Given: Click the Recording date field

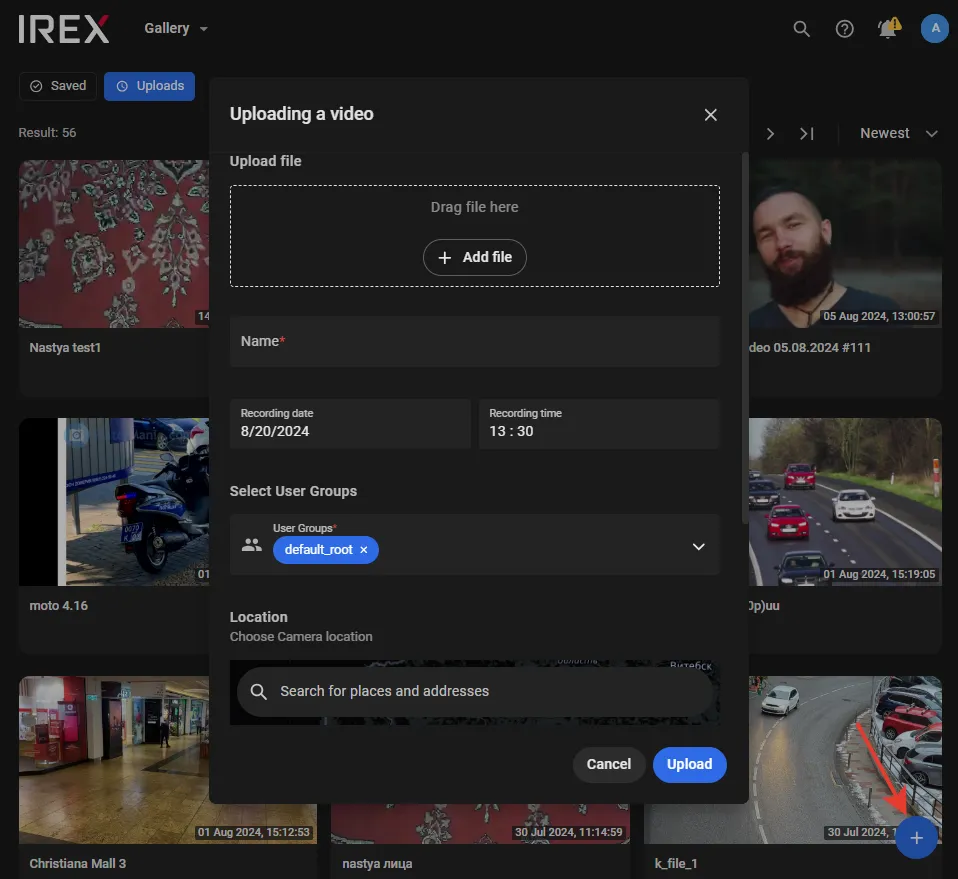Looking at the screenshot, I should tap(350, 424).
